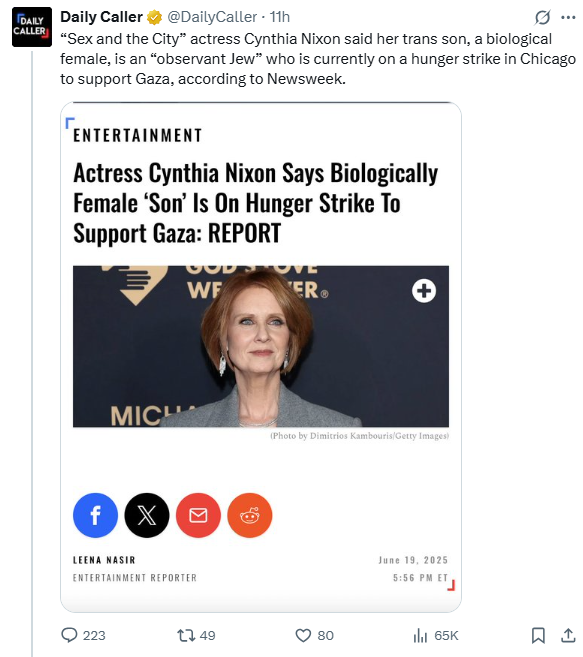The width and height of the screenshot is (583, 657).
Task: Share article via email icon
Action: click(x=198, y=515)
